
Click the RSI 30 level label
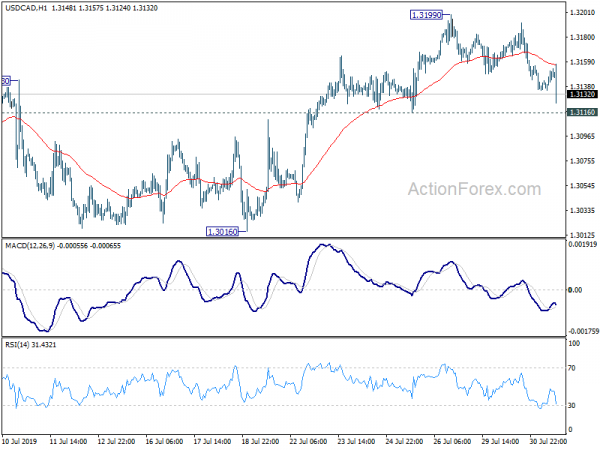(x=572, y=405)
